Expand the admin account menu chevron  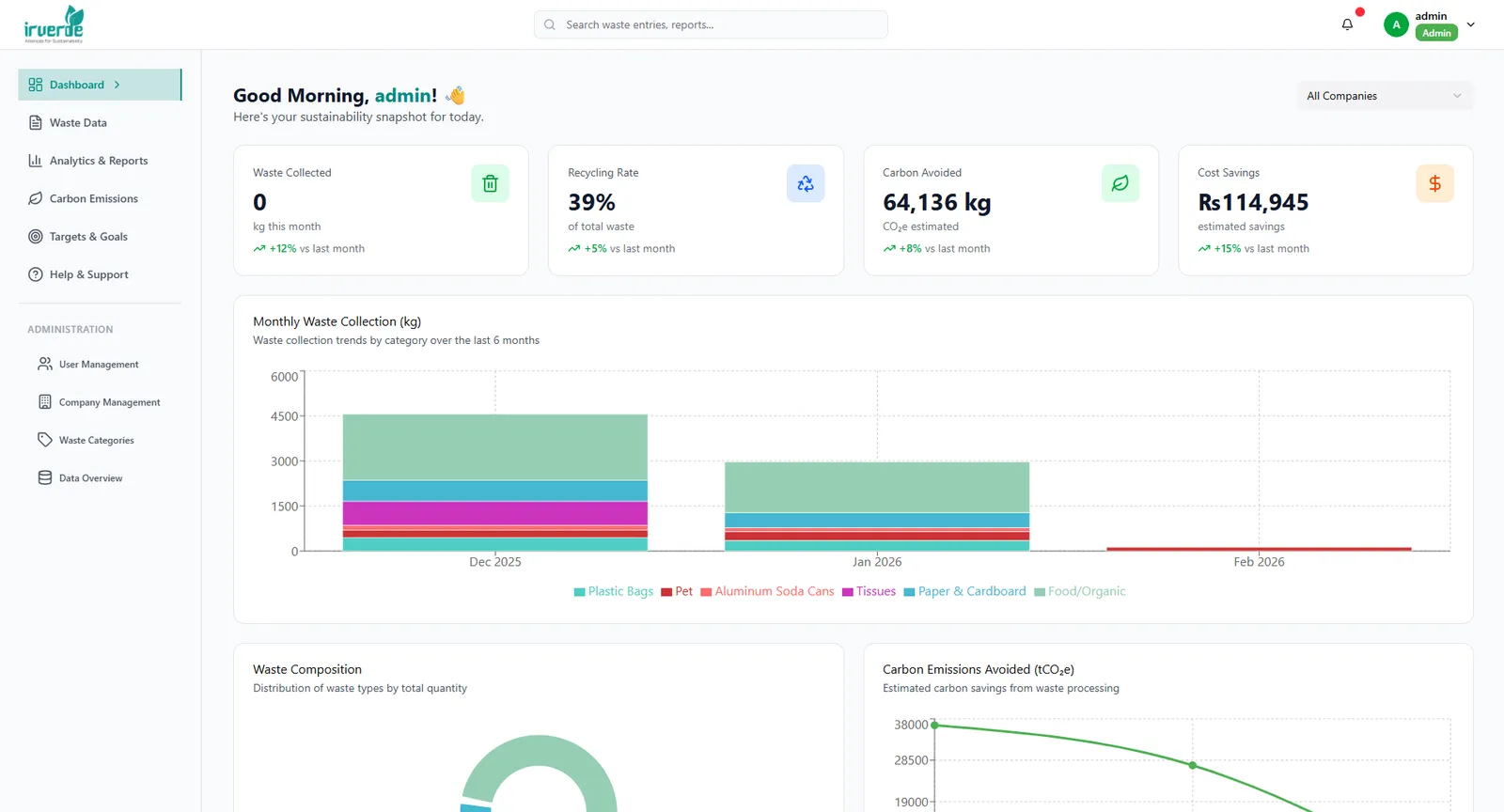(x=1471, y=24)
